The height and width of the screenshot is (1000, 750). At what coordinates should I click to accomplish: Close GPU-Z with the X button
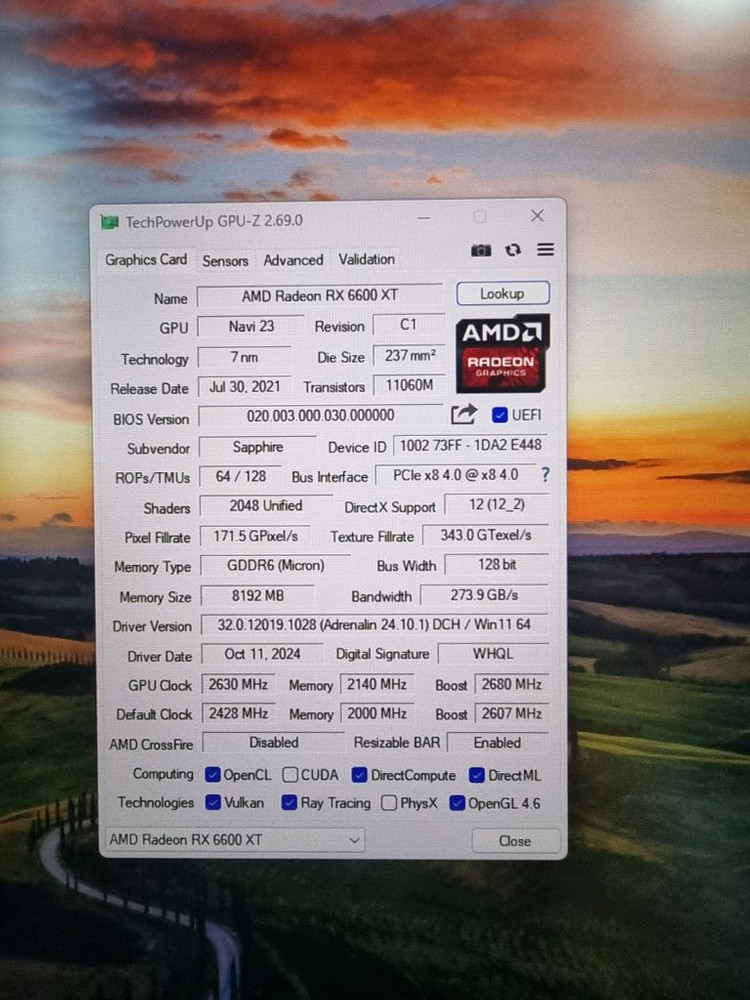[537, 216]
